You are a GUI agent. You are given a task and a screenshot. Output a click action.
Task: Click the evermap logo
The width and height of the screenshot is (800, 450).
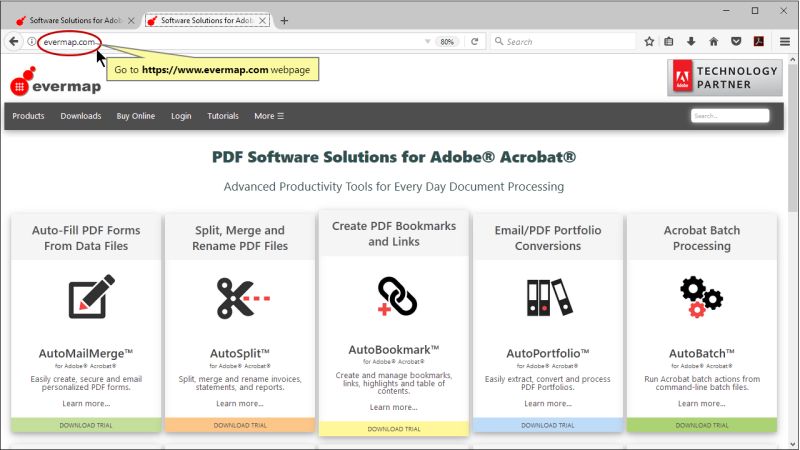[56, 82]
